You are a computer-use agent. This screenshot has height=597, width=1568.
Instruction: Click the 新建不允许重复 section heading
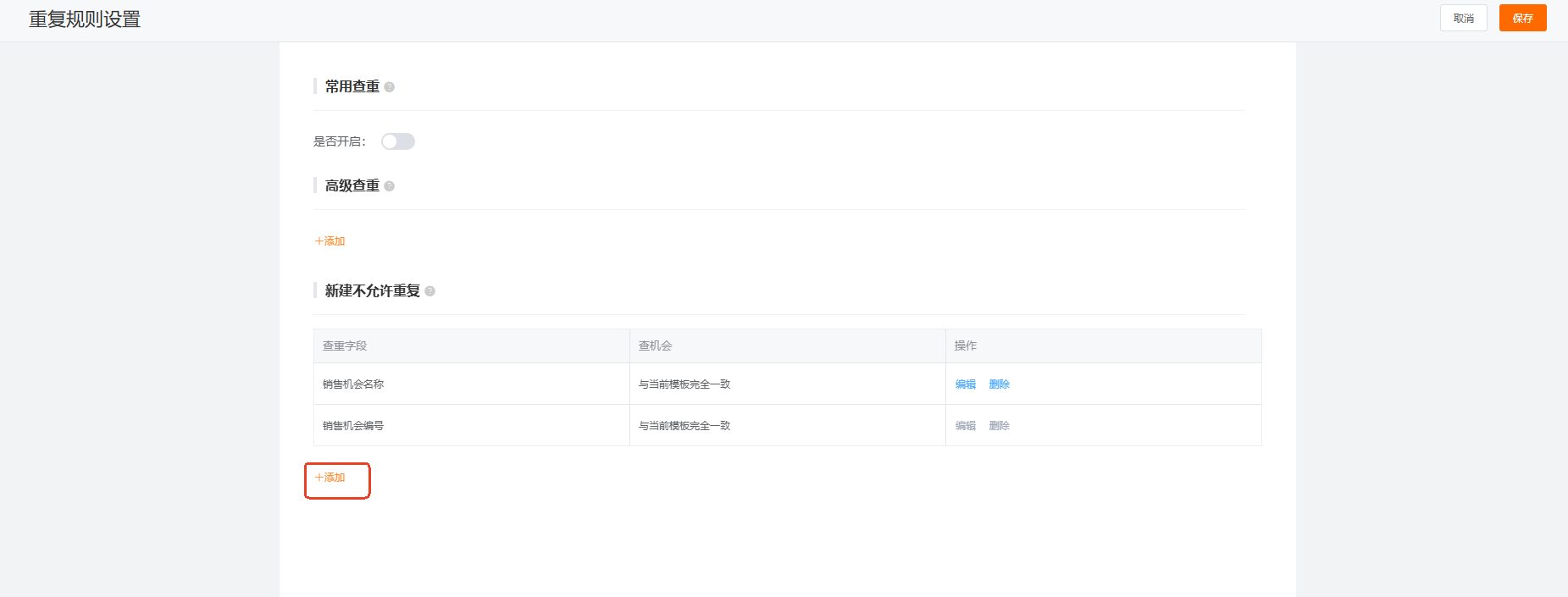point(373,290)
